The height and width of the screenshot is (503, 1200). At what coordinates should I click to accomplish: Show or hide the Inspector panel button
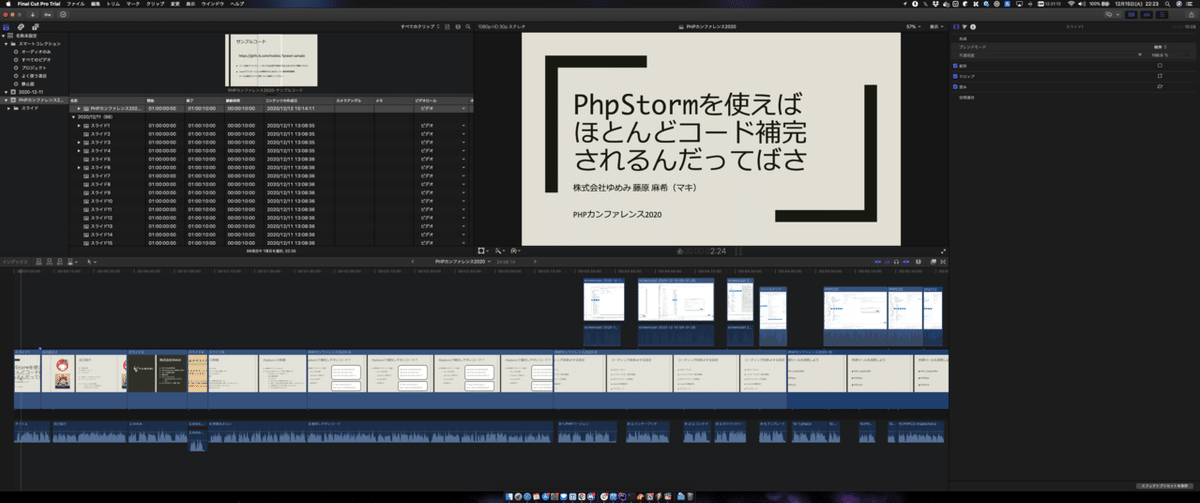click(1162, 15)
